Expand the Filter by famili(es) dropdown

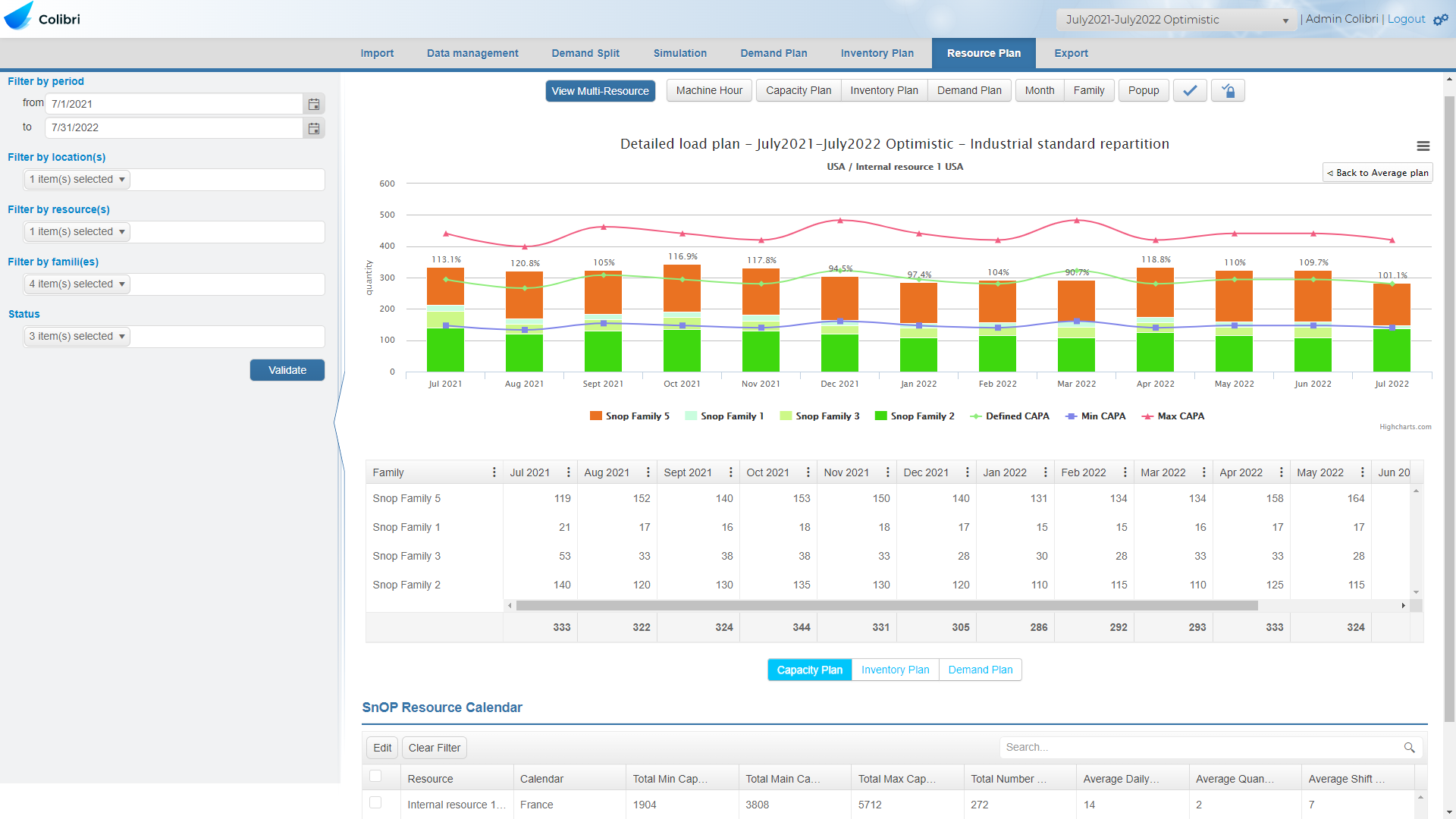pyautogui.click(x=77, y=284)
